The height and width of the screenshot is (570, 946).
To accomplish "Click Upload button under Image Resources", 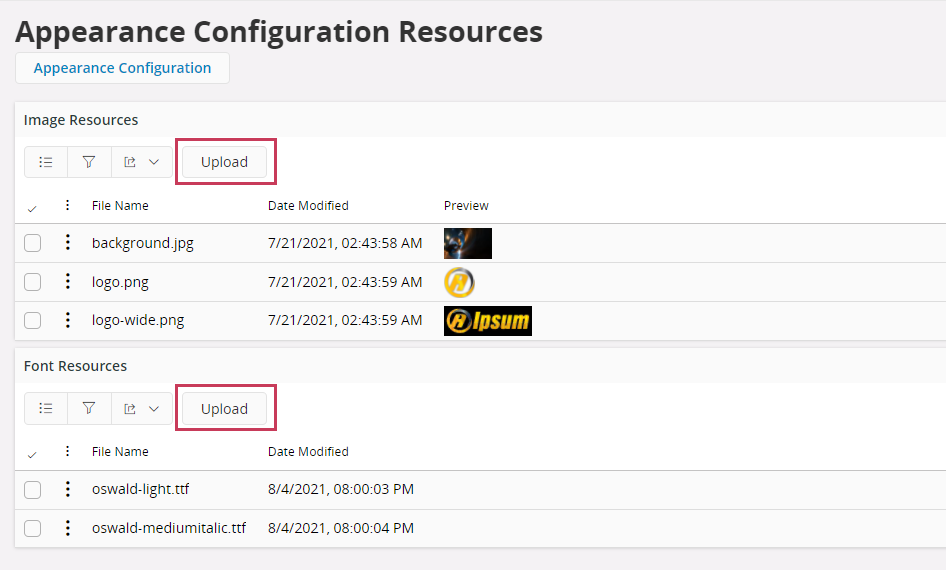I will [224, 162].
